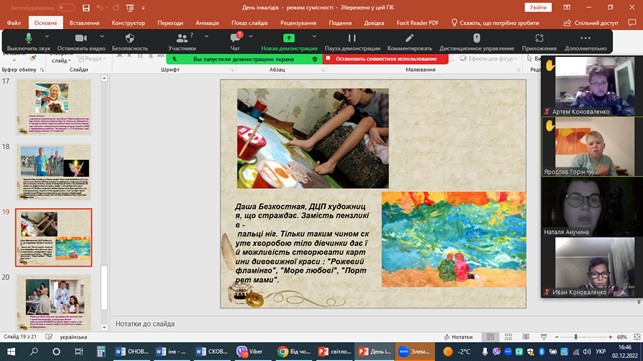Switch to slide sorter view in status bar

pyautogui.click(x=508, y=337)
